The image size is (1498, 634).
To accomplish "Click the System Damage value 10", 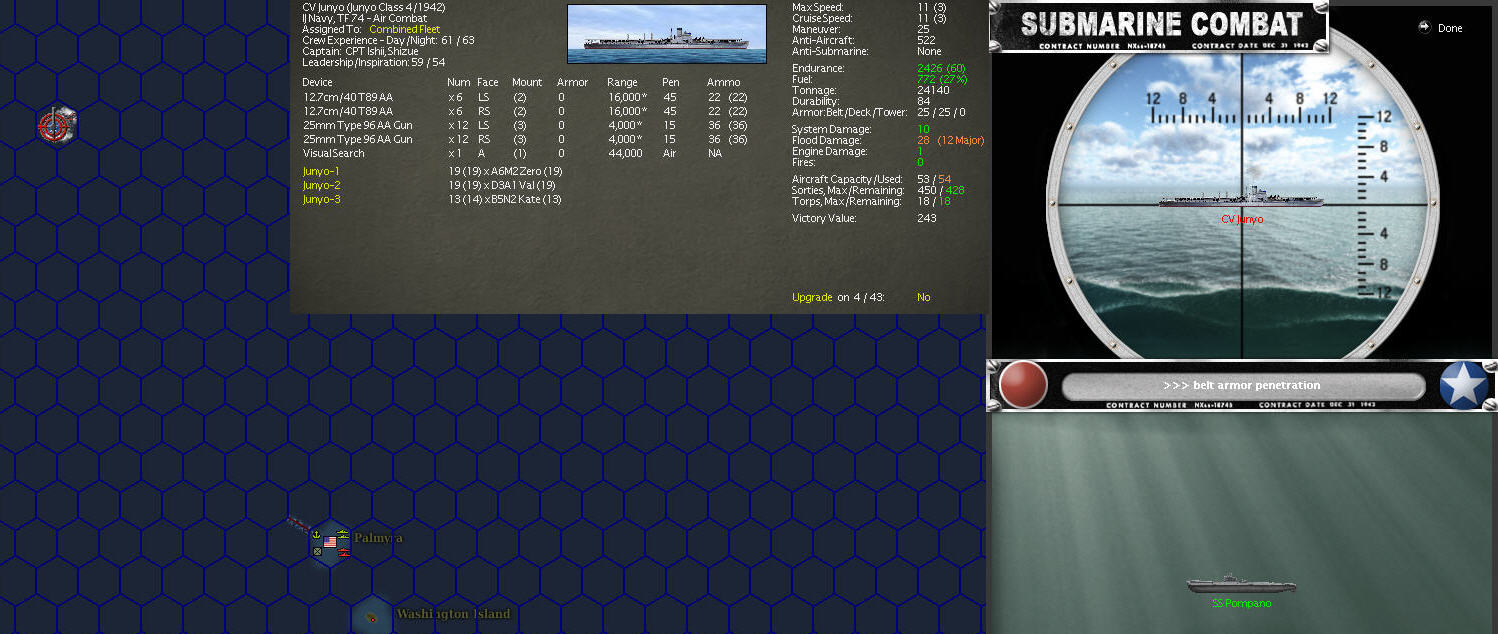I will coord(923,129).
